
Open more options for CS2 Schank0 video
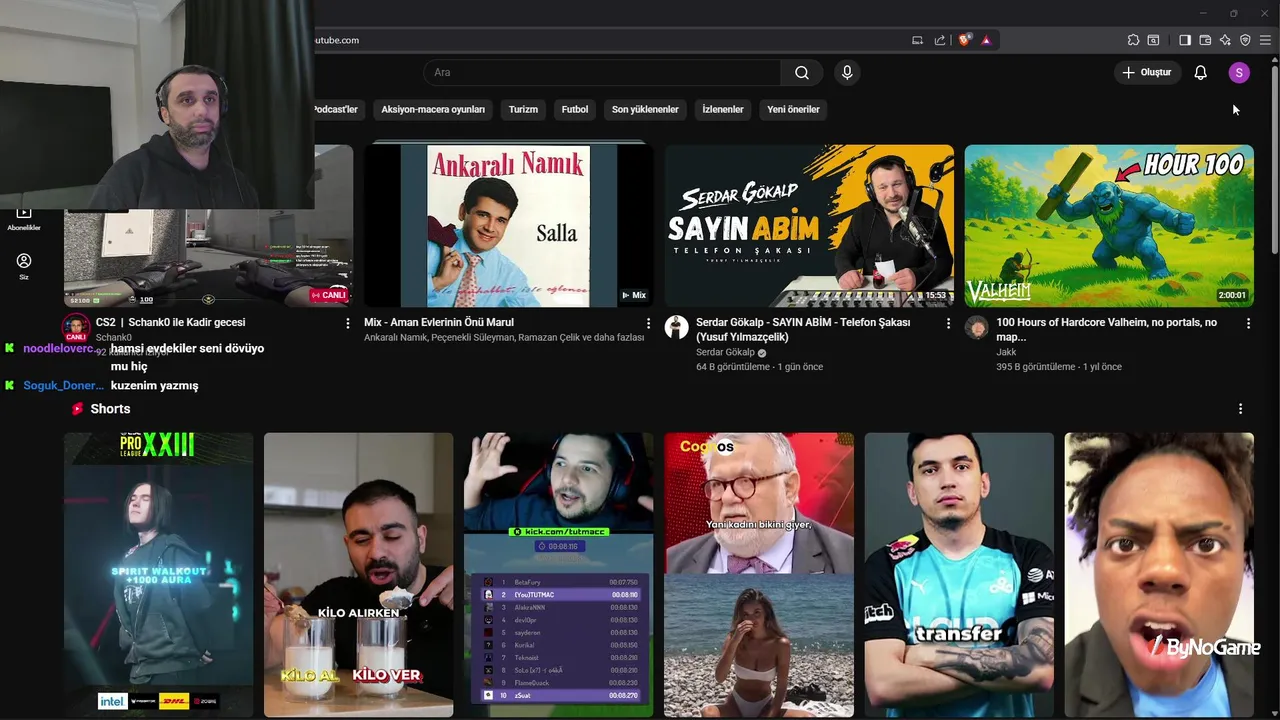click(348, 323)
